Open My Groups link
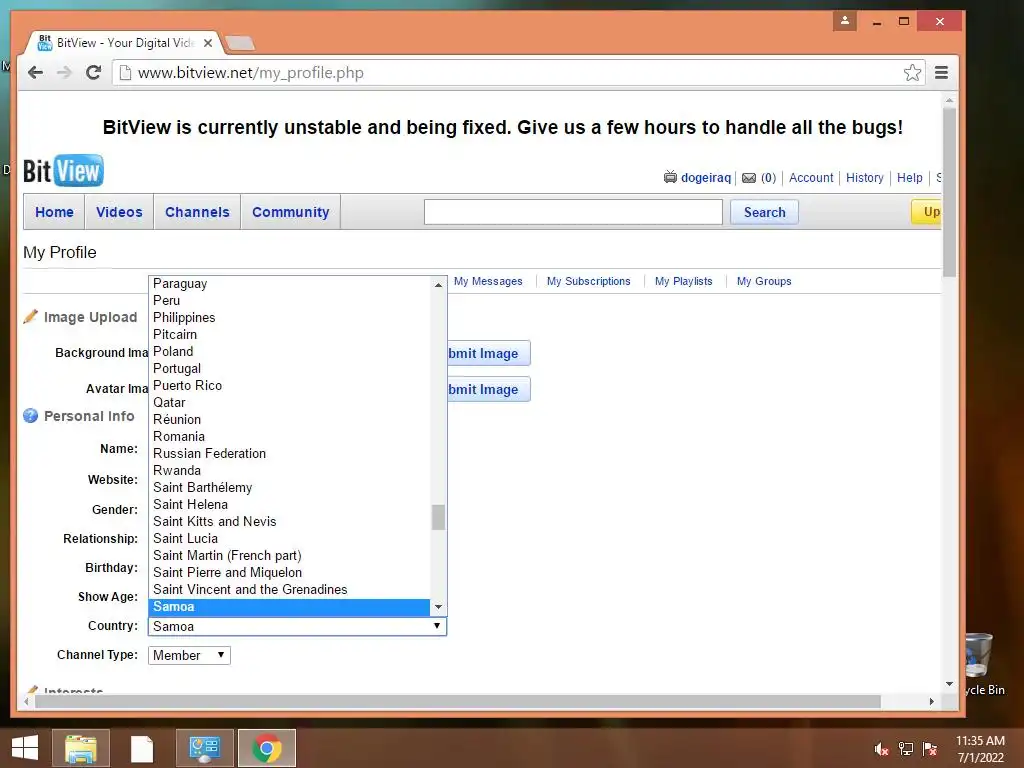The width and height of the screenshot is (1024, 768). pyautogui.click(x=763, y=281)
